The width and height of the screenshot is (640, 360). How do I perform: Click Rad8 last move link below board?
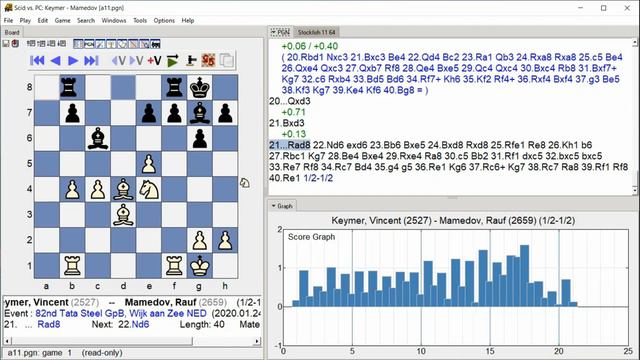[49, 324]
